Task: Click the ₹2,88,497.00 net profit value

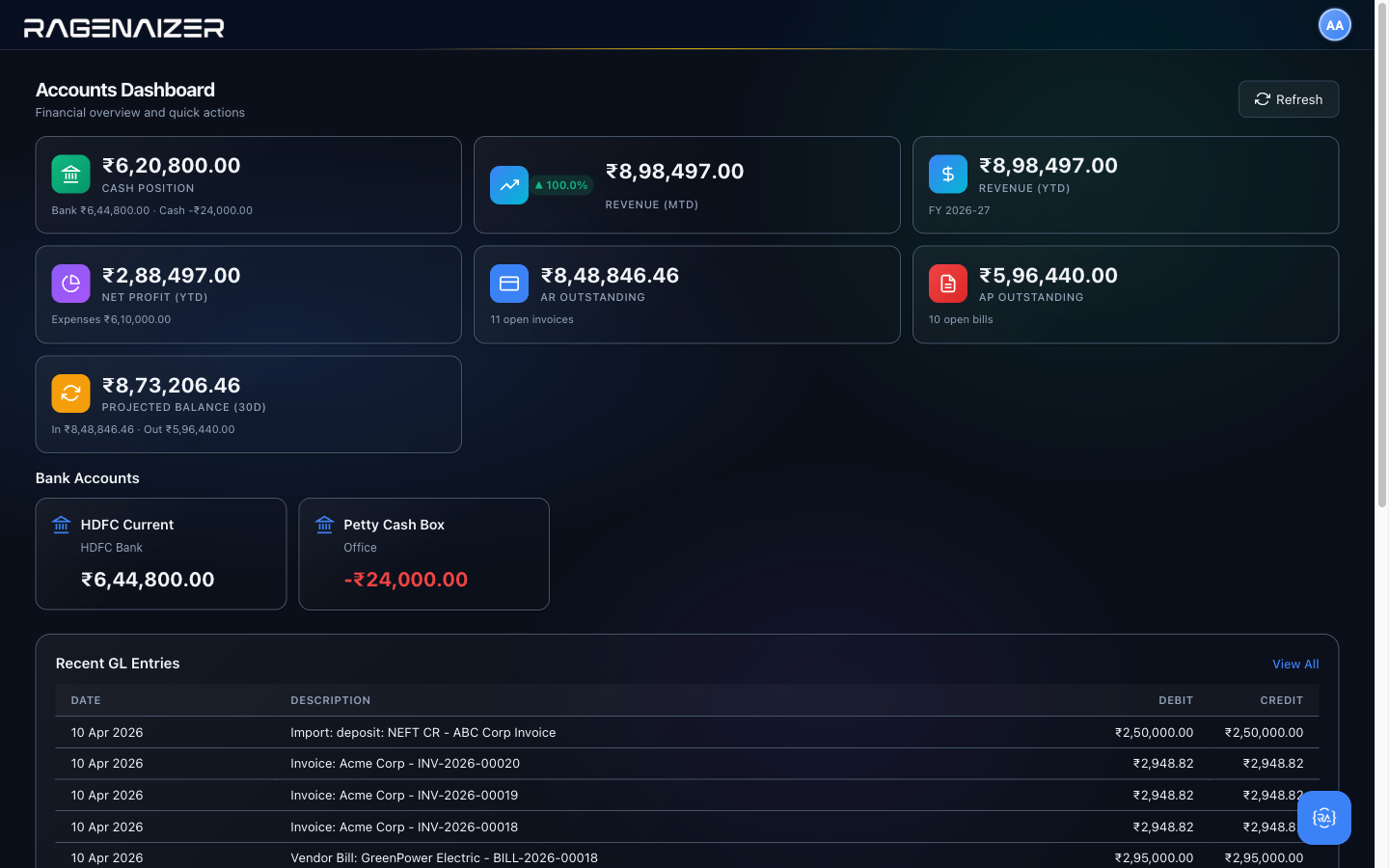Action: point(172,276)
